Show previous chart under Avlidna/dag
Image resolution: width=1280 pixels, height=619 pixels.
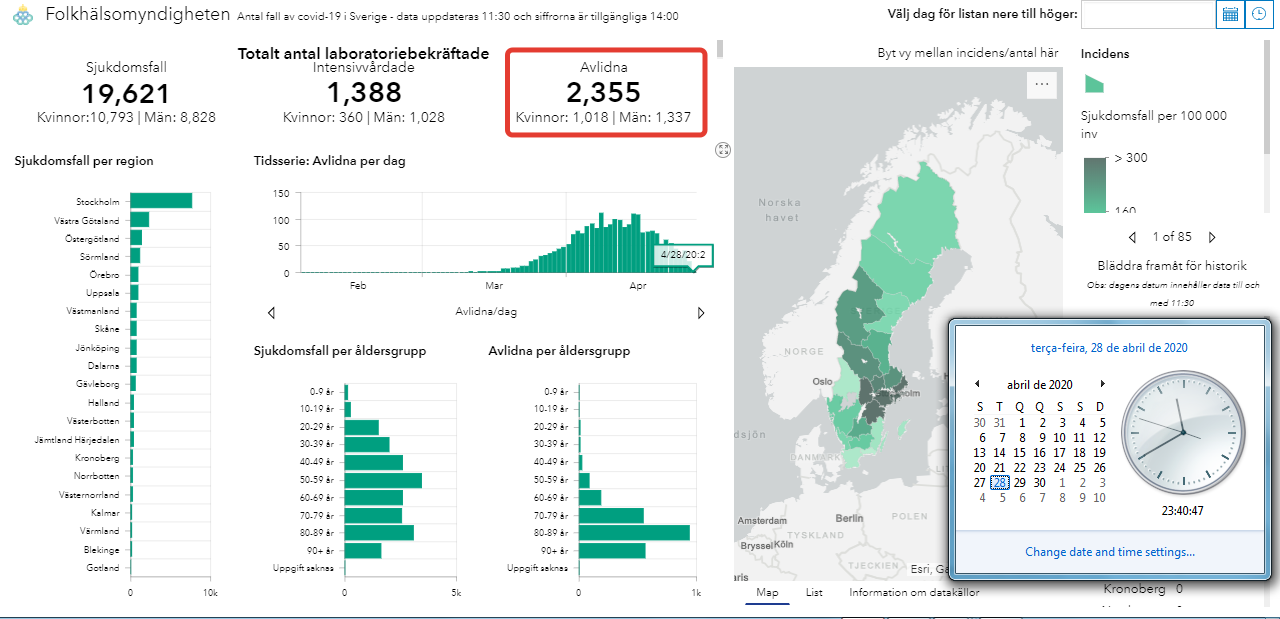click(271, 313)
